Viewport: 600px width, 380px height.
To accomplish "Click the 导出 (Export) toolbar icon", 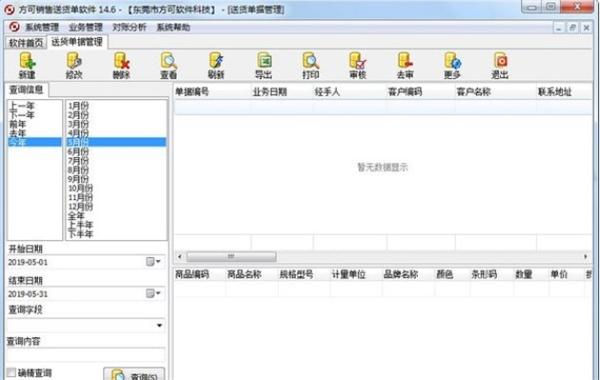I will coord(263,66).
